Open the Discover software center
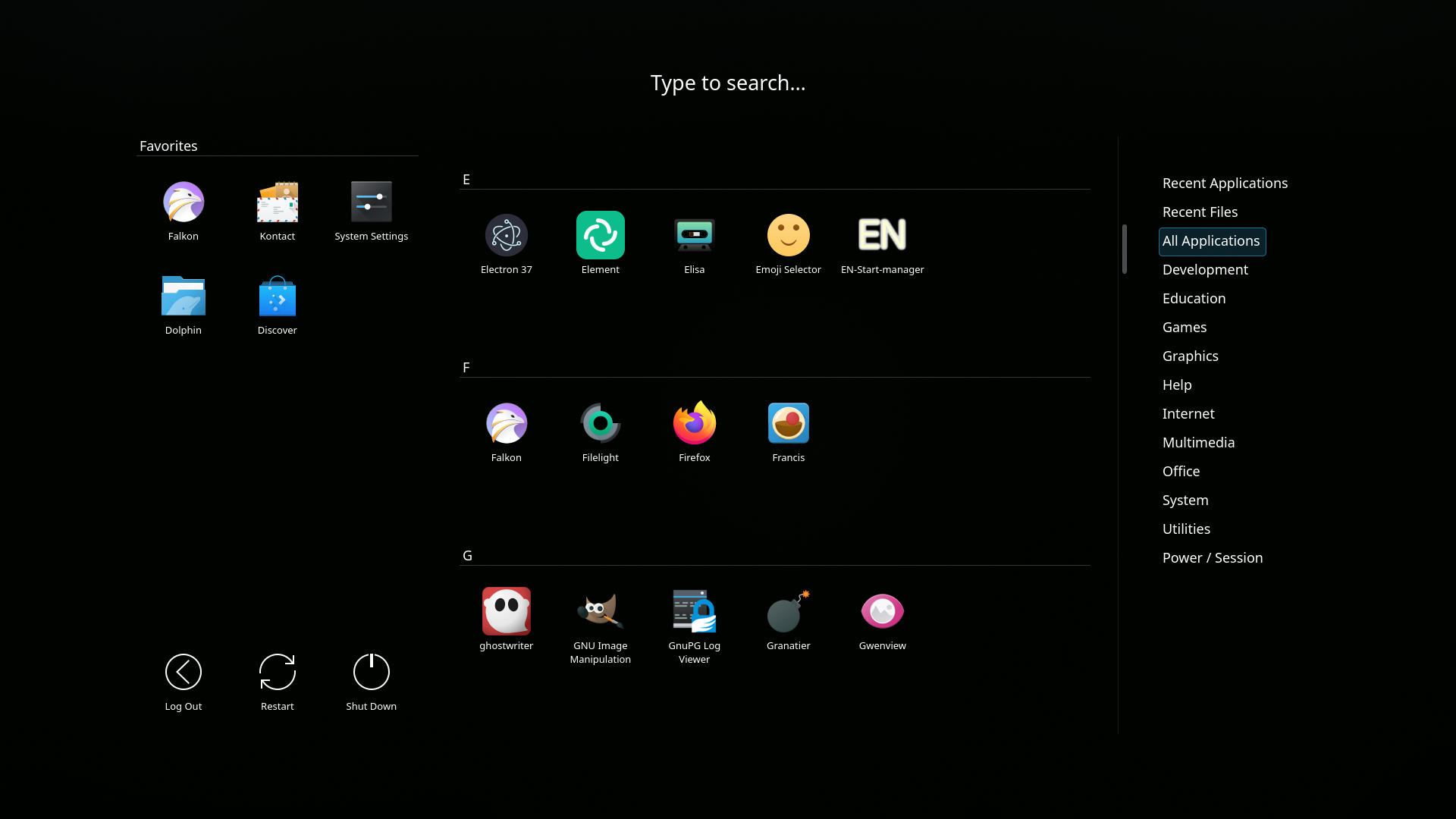This screenshot has width=1456, height=819. click(277, 305)
